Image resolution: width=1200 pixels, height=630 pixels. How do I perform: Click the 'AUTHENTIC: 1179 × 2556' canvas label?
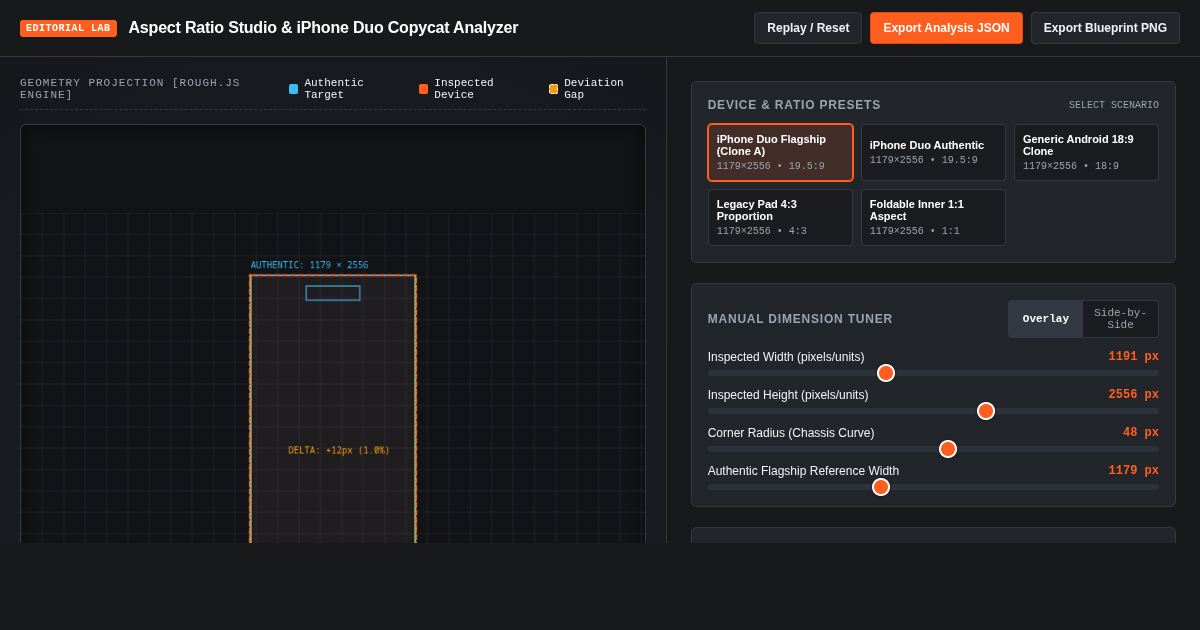tap(309, 265)
